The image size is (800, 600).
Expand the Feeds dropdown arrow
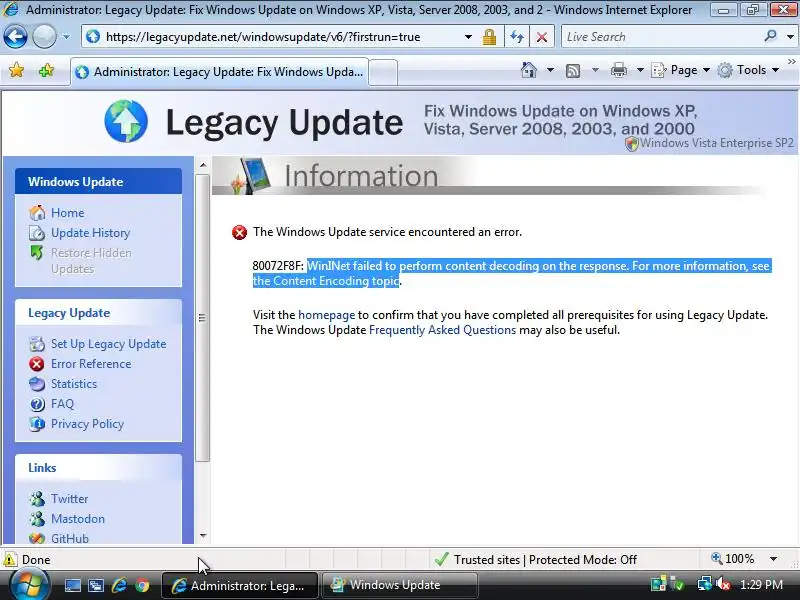[595, 70]
